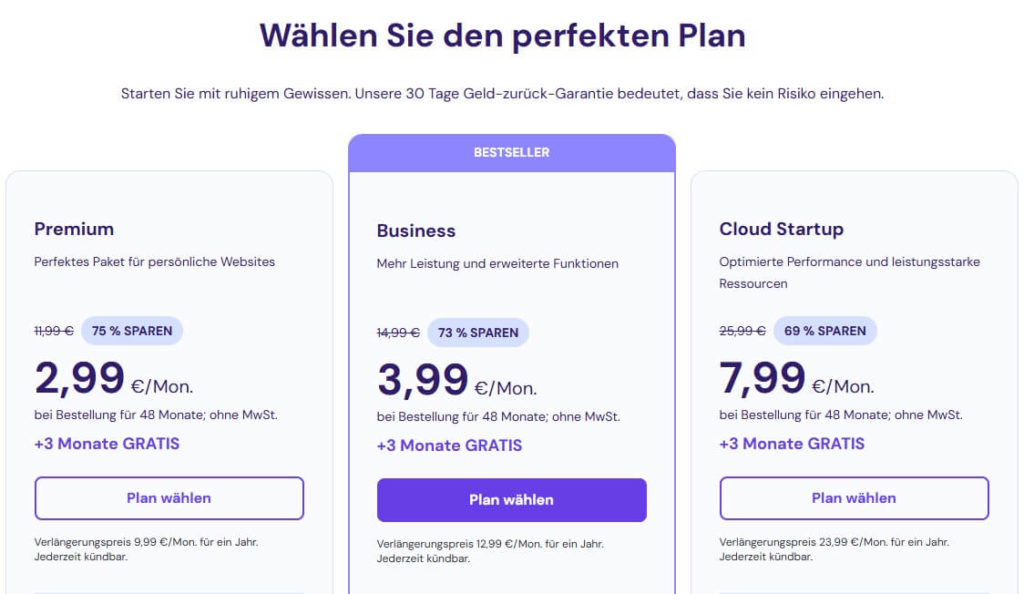
Task: Click the Business plan title
Action: tap(416, 231)
